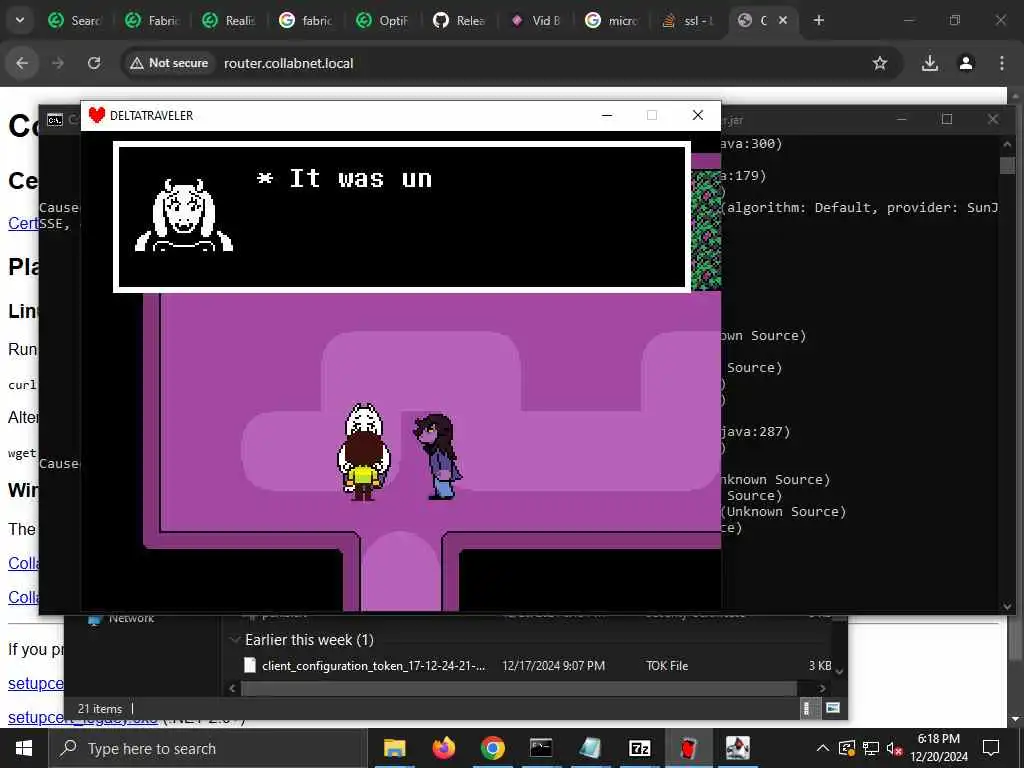1024x768 pixels.
Task: Close the active browser tab
Action: tap(783, 20)
